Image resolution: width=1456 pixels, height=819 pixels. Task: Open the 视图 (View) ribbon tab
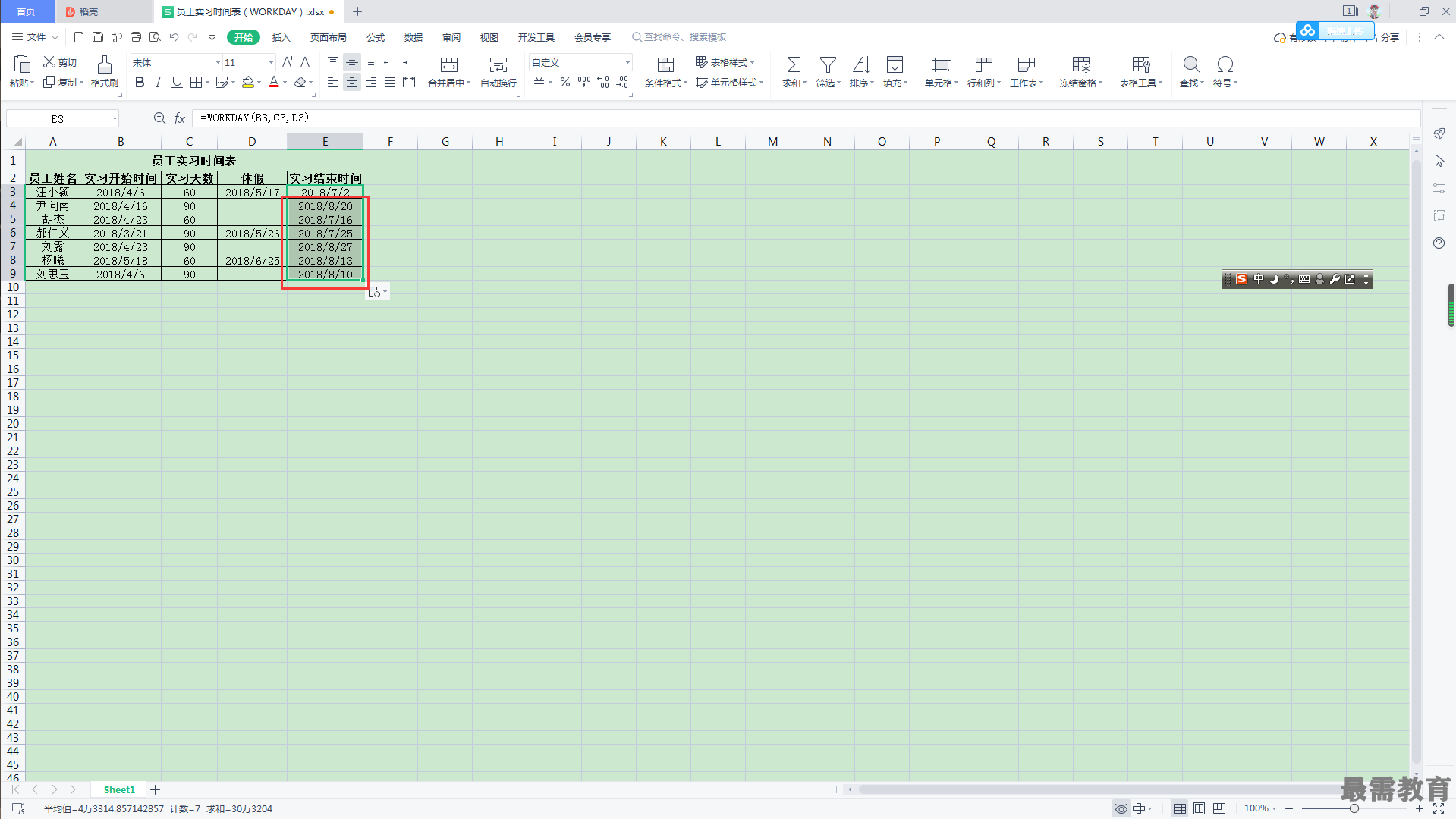pyautogui.click(x=489, y=37)
